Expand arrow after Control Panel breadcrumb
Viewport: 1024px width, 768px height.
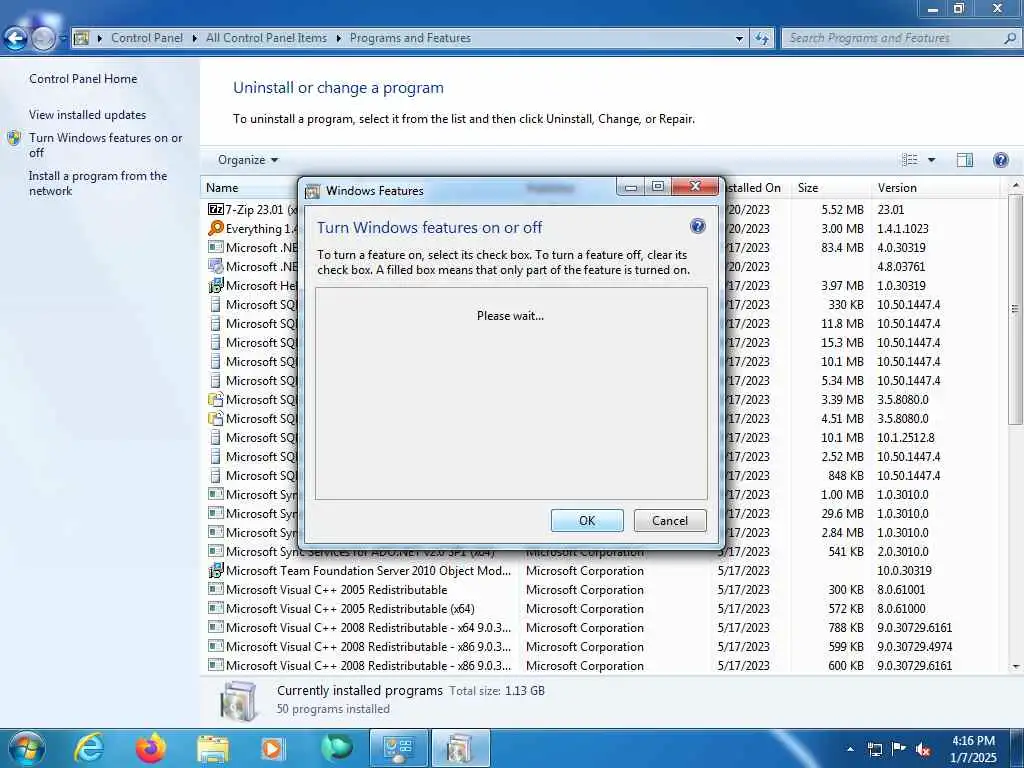[x=195, y=39]
